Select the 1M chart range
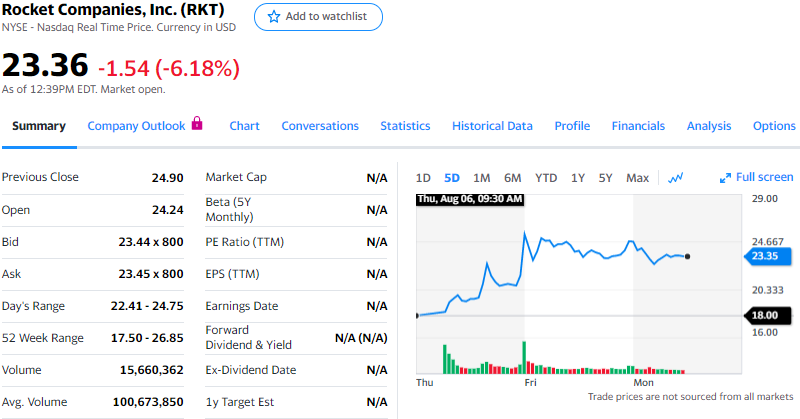Screen dimensions: 800x419 pyautogui.click(x=481, y=178)
